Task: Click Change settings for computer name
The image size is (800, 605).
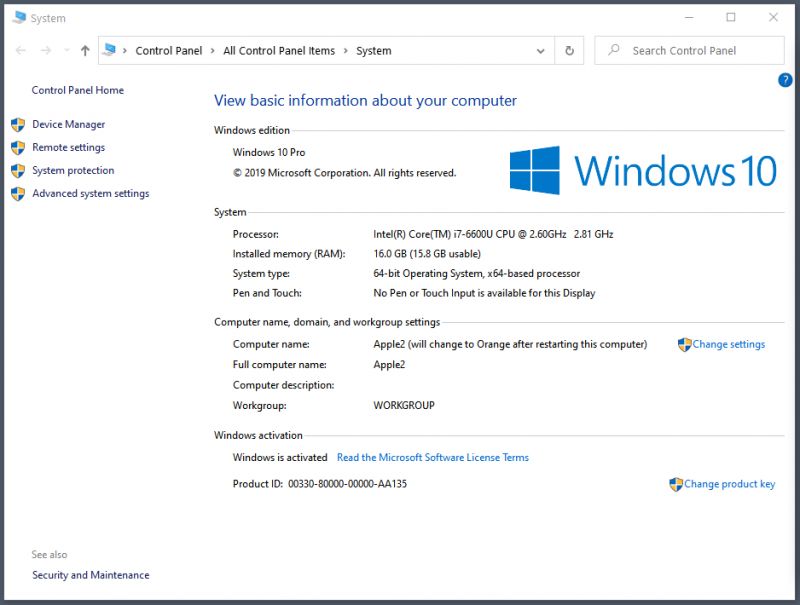Action: point(728,344)
